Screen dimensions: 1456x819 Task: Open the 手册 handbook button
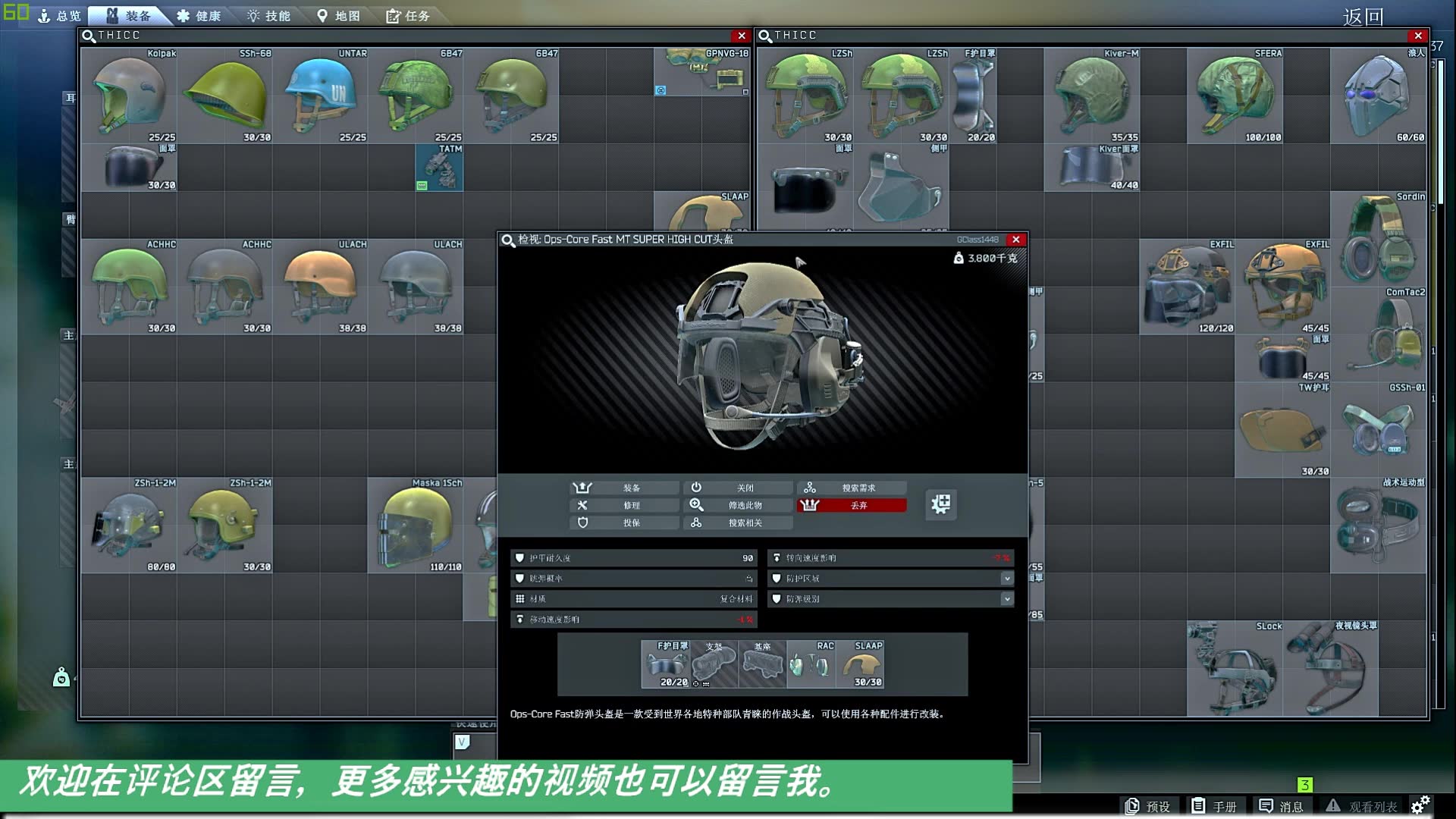pos(1213,806)
